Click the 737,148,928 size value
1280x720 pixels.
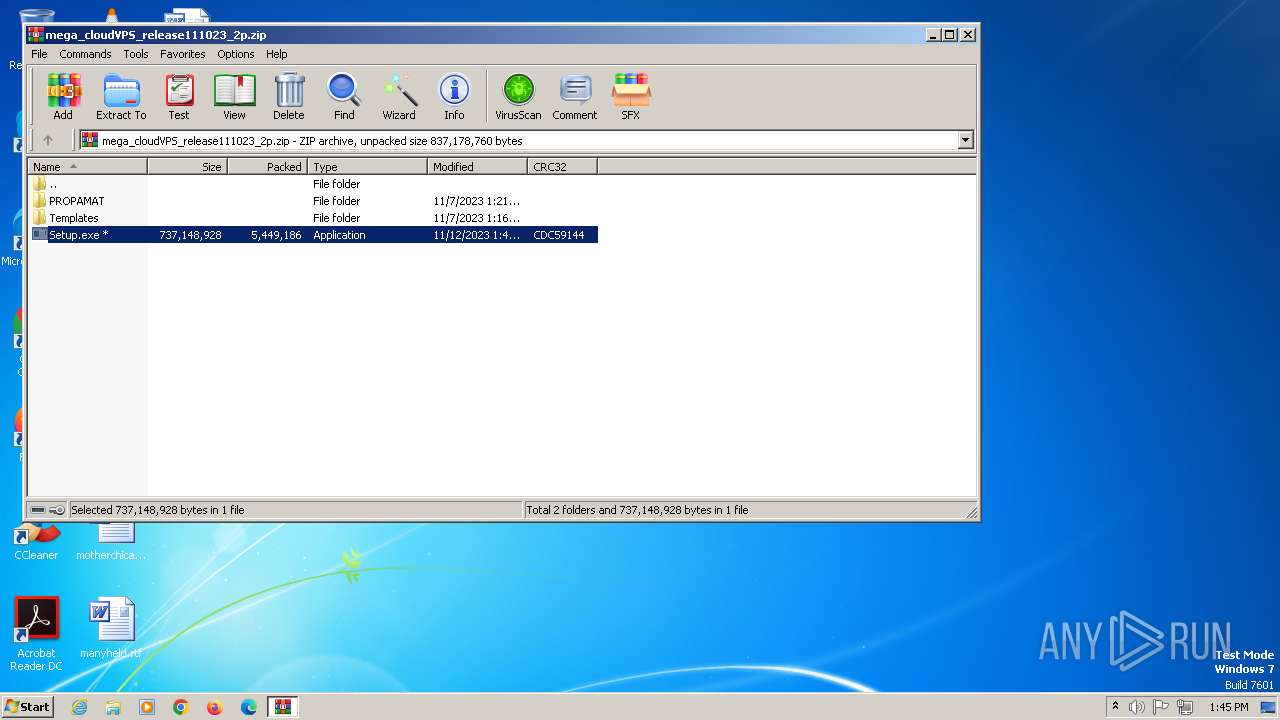[190, 235]
